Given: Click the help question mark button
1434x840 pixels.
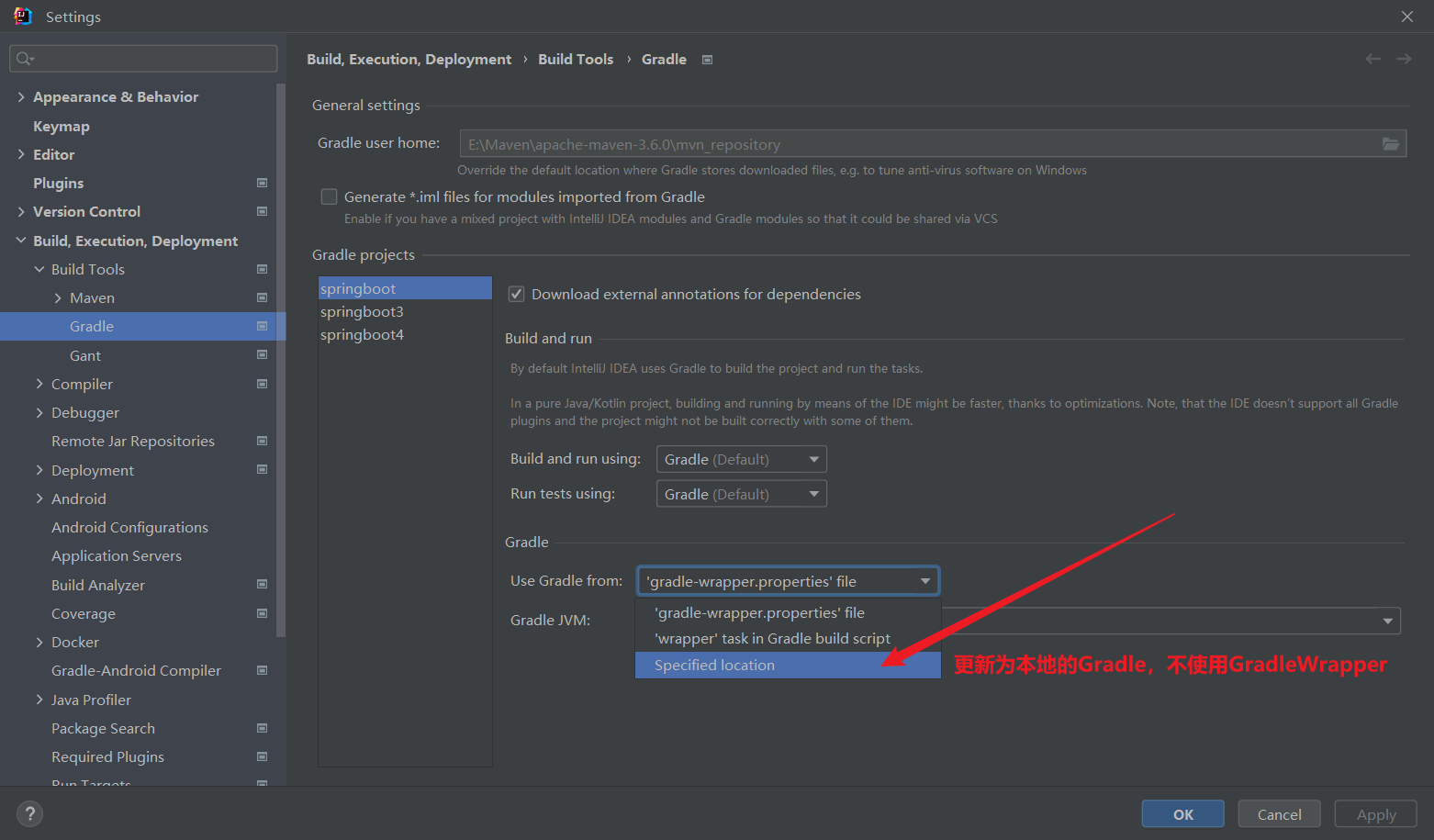Looking at the screenshot, I should coord(29,813).
